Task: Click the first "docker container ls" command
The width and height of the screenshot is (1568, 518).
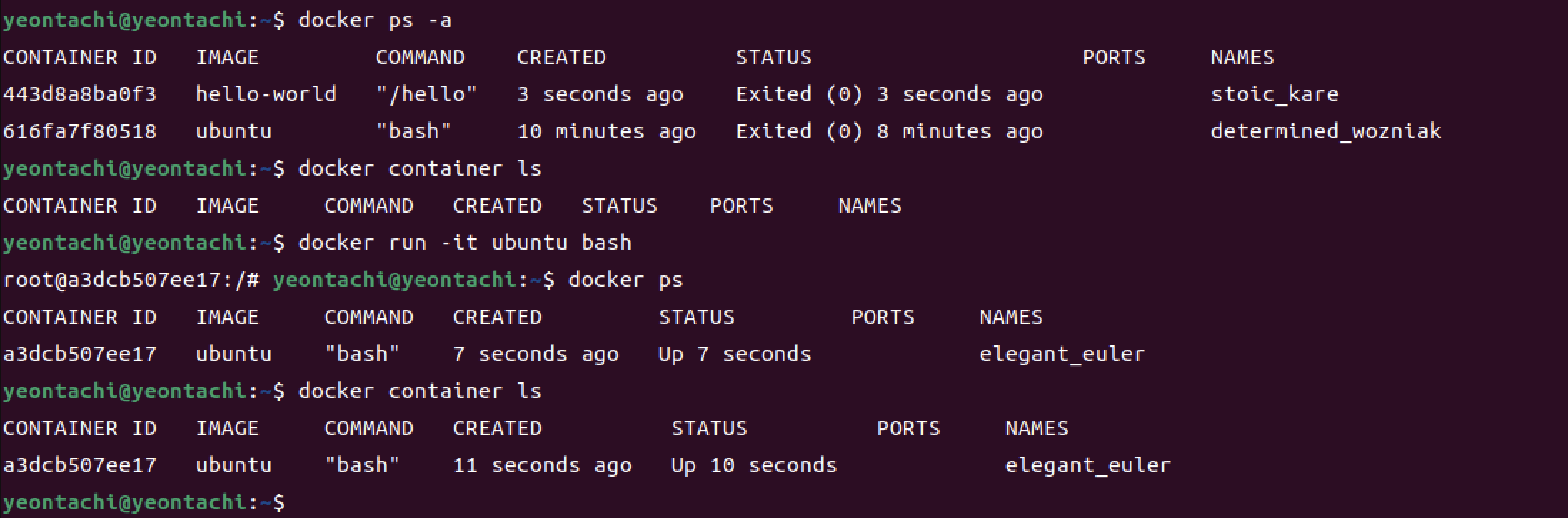Action: (420, 168)
